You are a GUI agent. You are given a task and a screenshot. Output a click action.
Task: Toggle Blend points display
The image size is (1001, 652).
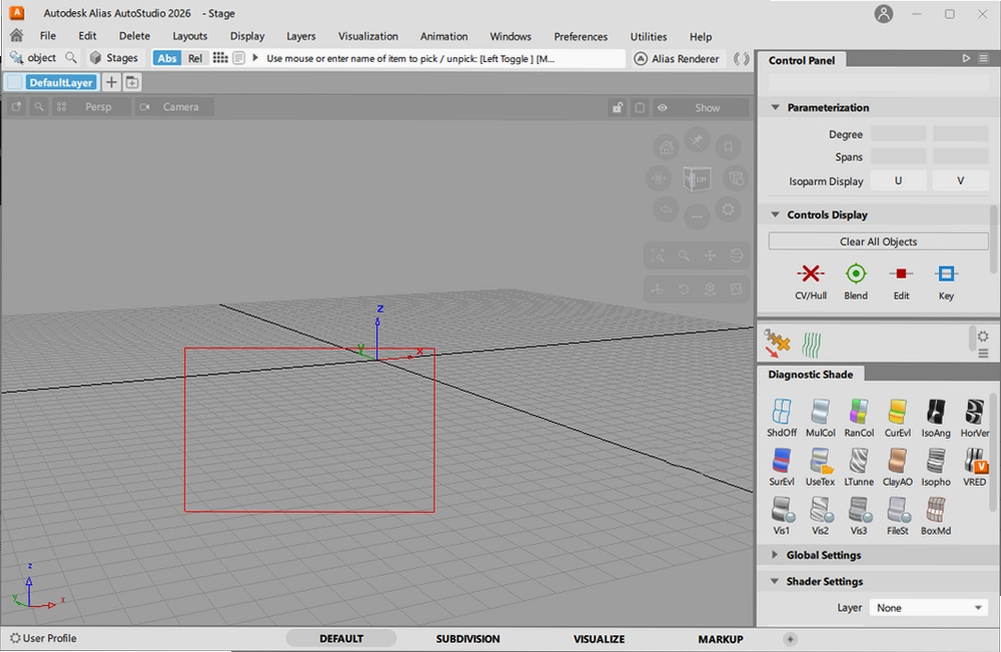coord(856,282)
